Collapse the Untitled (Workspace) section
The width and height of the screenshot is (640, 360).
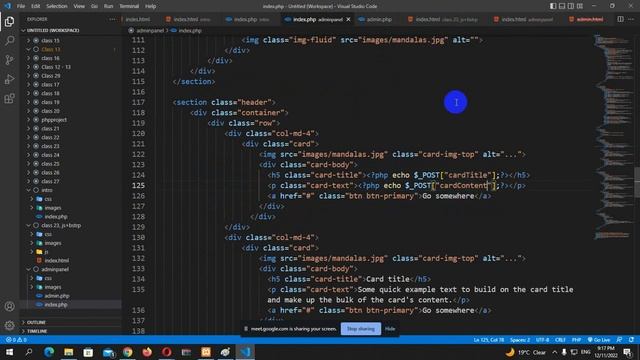click(x=53, y=31)
